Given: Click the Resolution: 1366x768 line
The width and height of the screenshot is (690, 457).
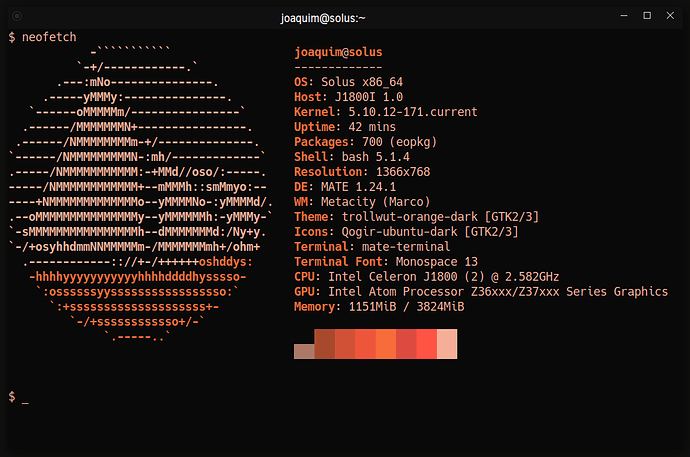Looking at the screenshot, I should (362, 172).
